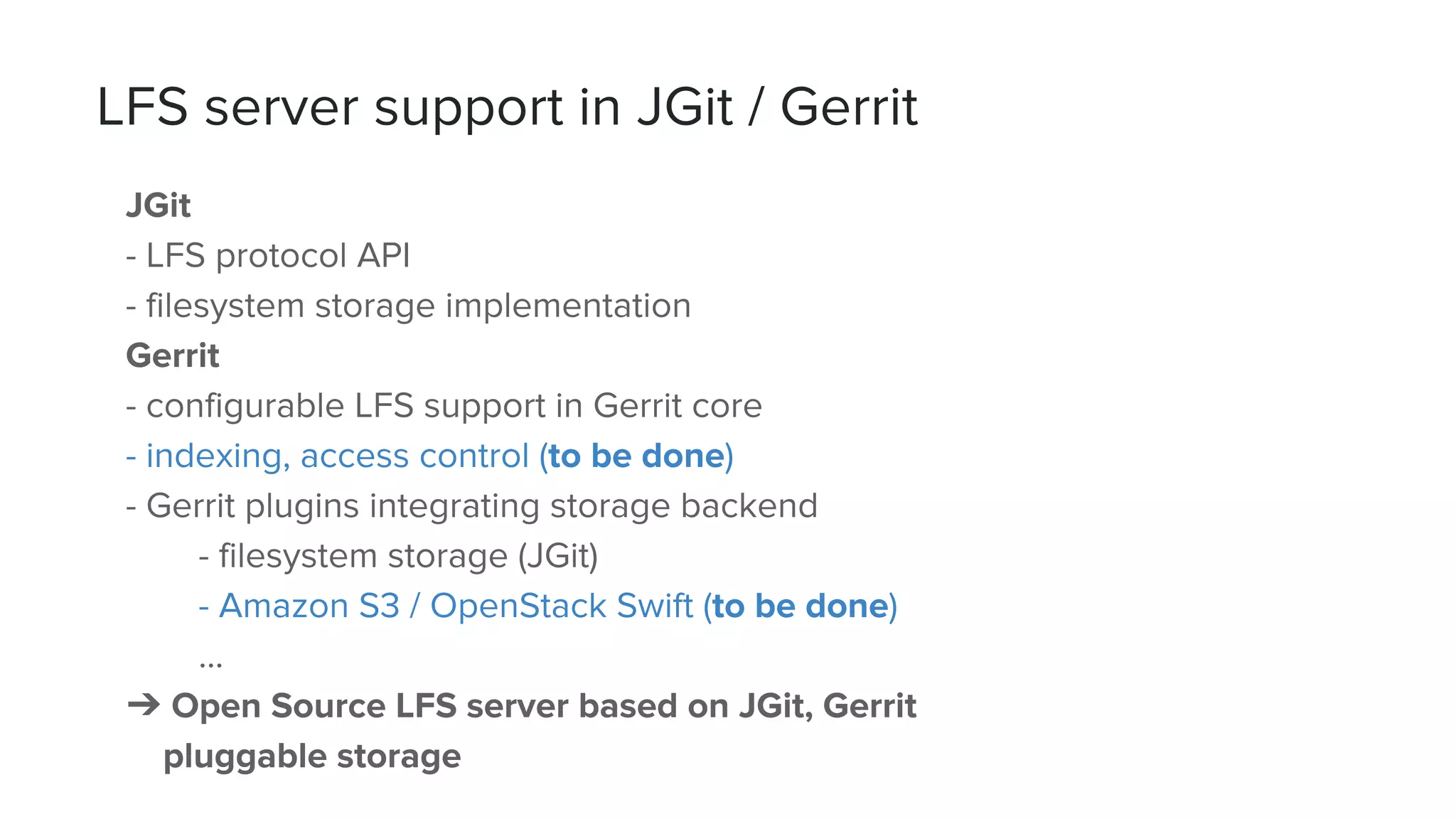Click the bold "pluggable storage" text
The height and width of the screenshot is (819, 1456).
[x=312, y=756]
